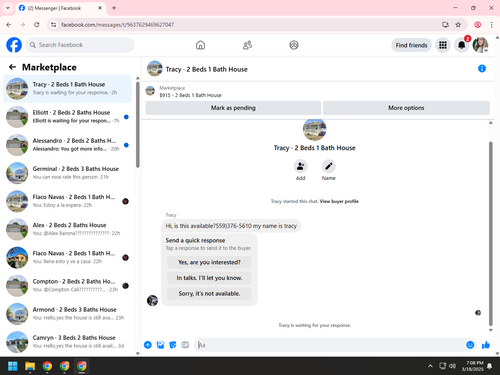Click the conversation scrollbar
The height and width of the screenshot is (375, 500).
pyautogui.click(x=490, y=233)
